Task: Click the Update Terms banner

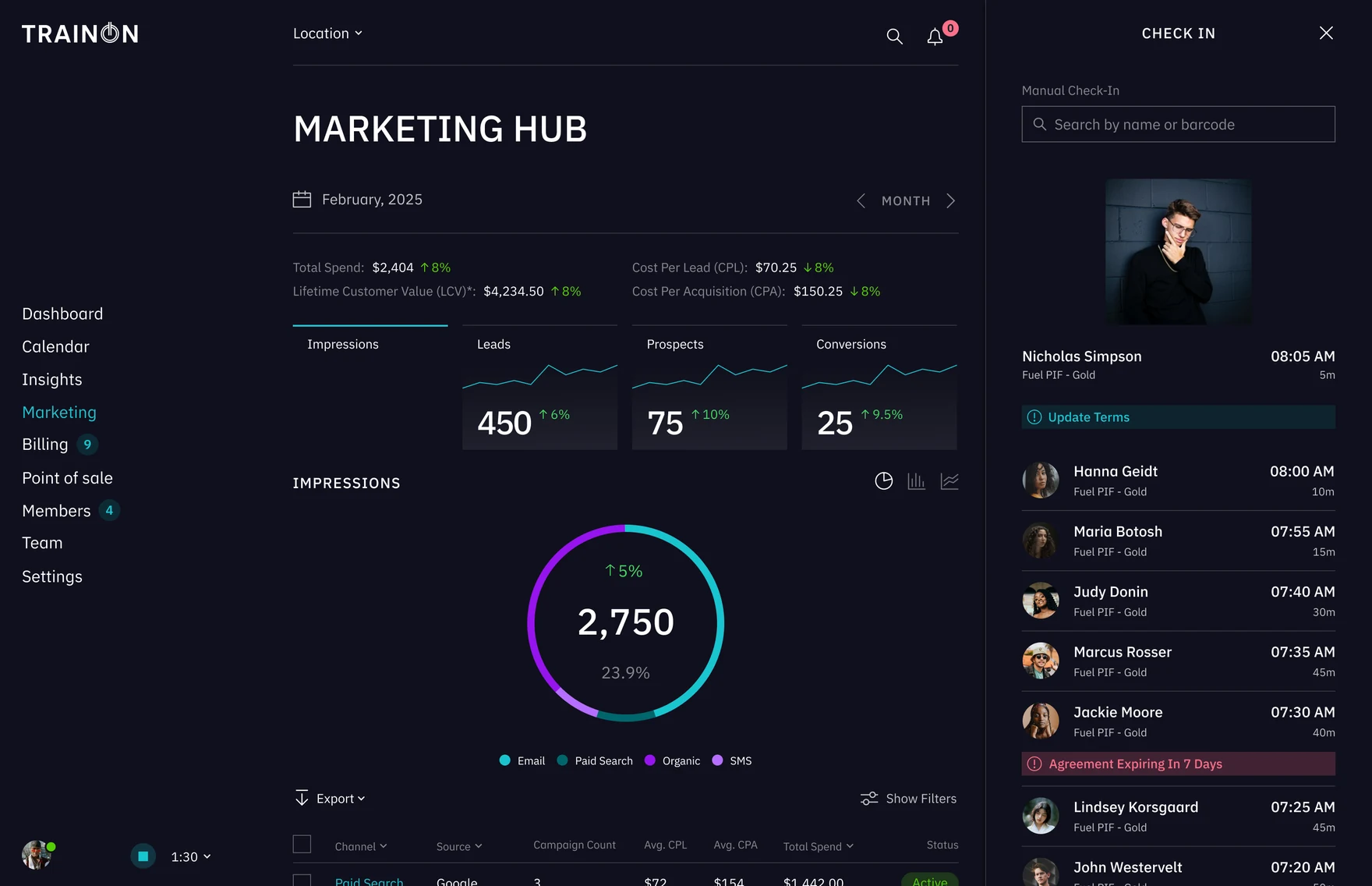Action: [1178, 417]
